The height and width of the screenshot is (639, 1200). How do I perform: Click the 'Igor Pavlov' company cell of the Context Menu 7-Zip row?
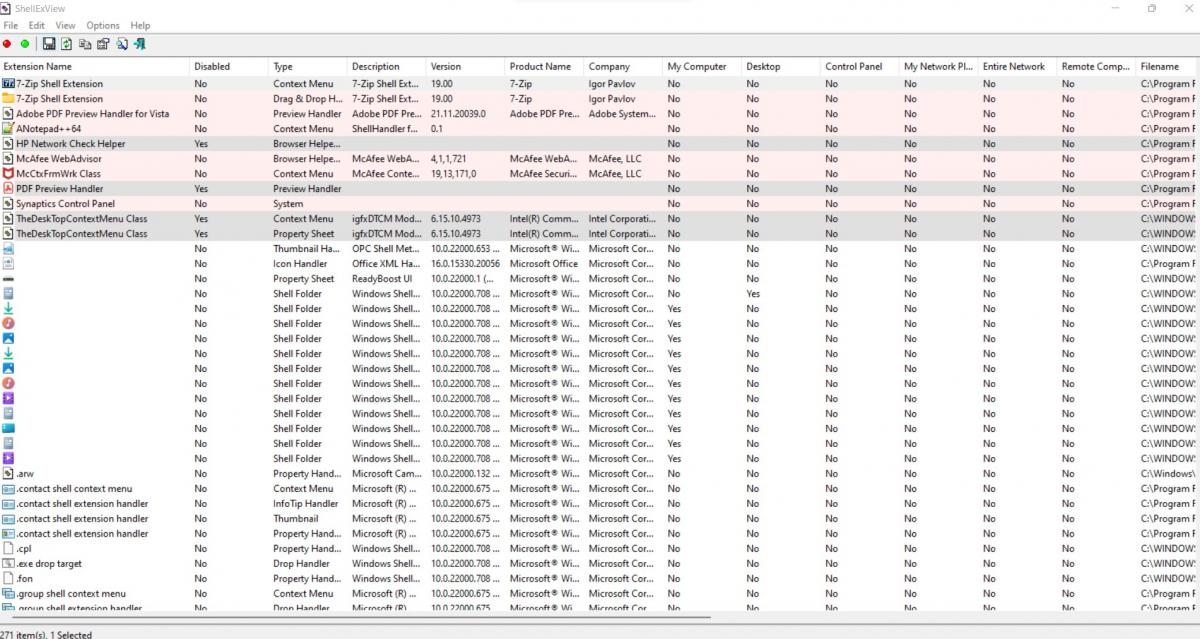coord(612,84)
